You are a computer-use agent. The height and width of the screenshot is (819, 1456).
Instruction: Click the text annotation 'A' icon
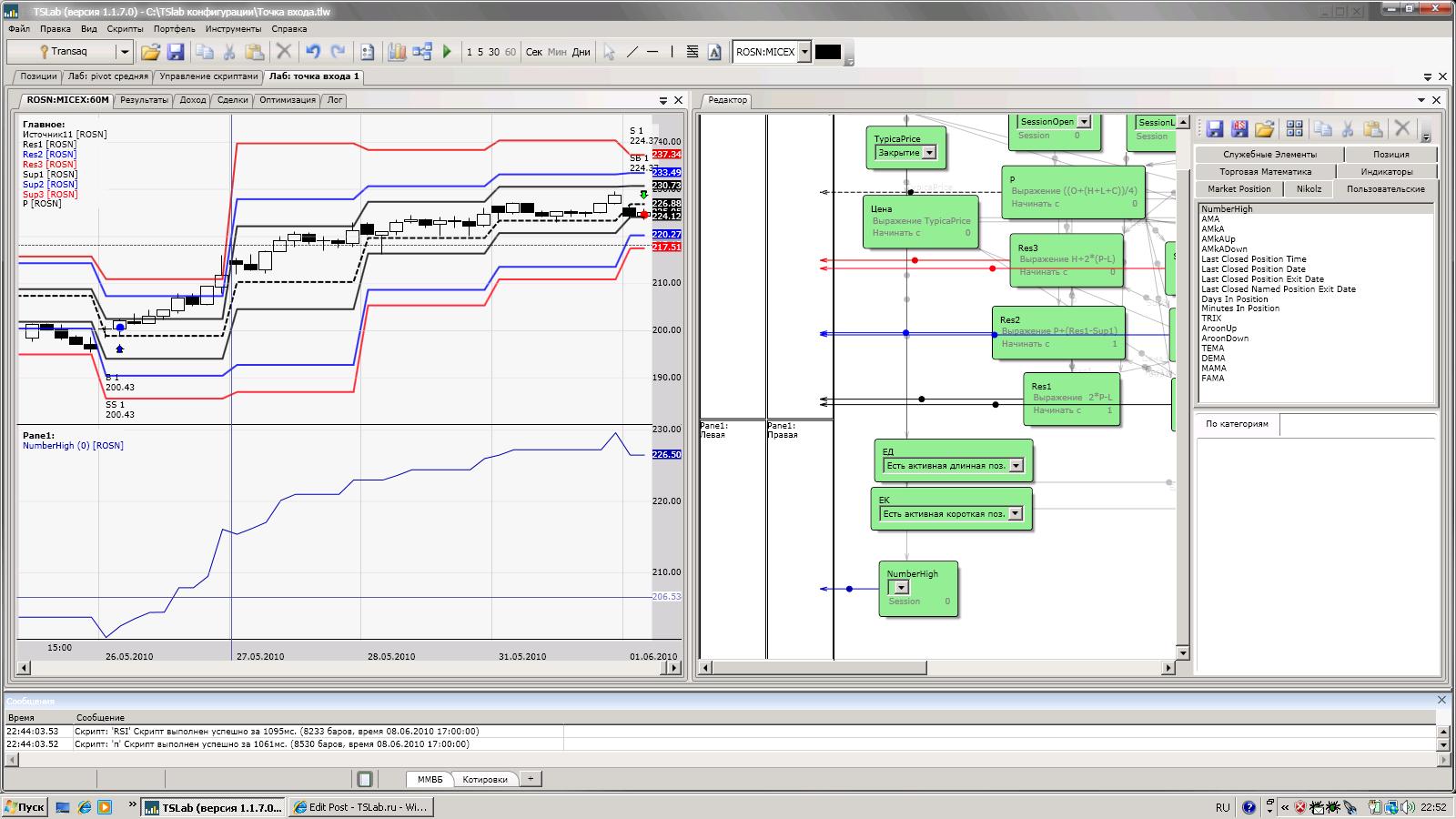[x=714, y=52]
